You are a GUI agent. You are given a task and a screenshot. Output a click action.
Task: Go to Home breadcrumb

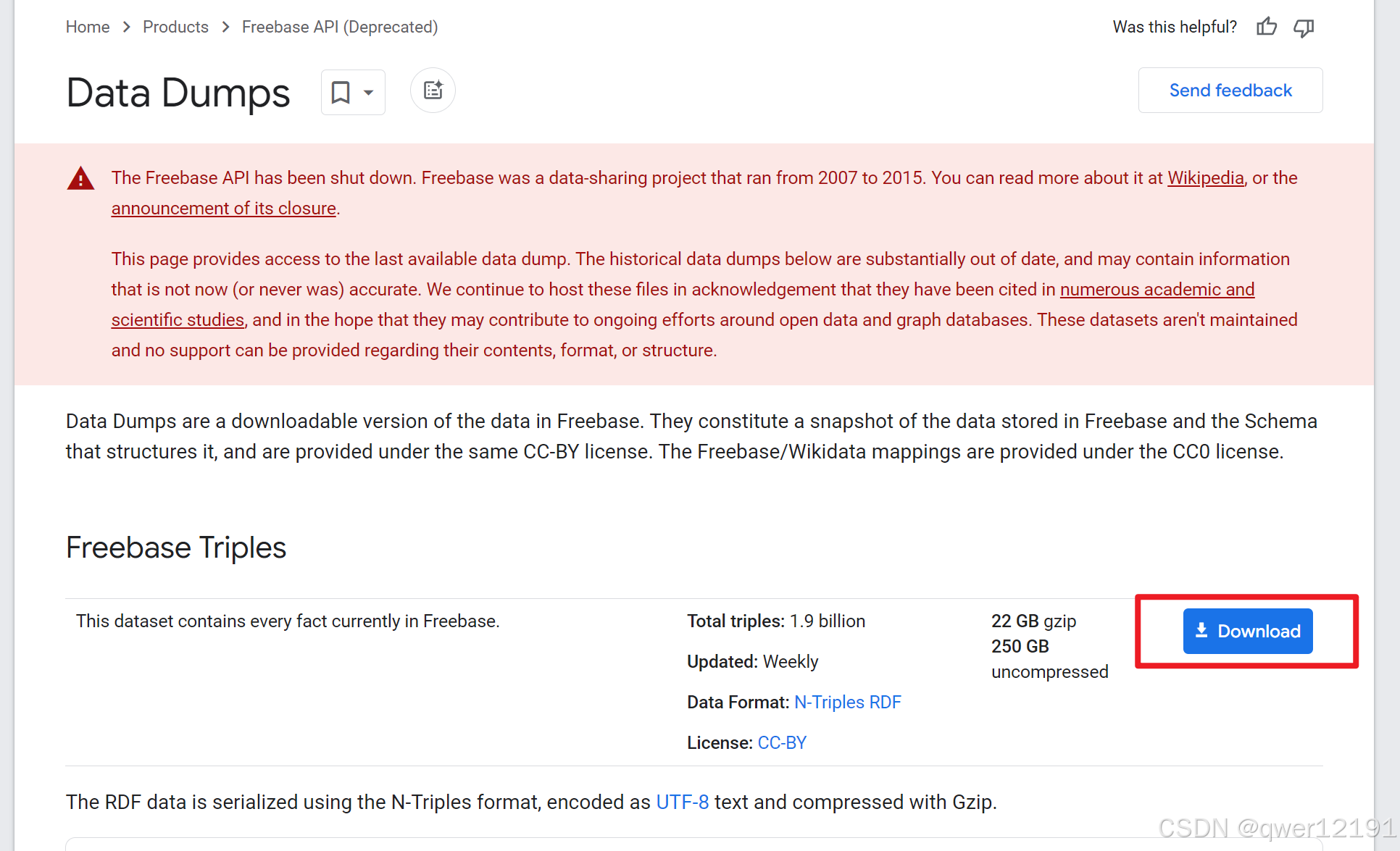point(88,27)
